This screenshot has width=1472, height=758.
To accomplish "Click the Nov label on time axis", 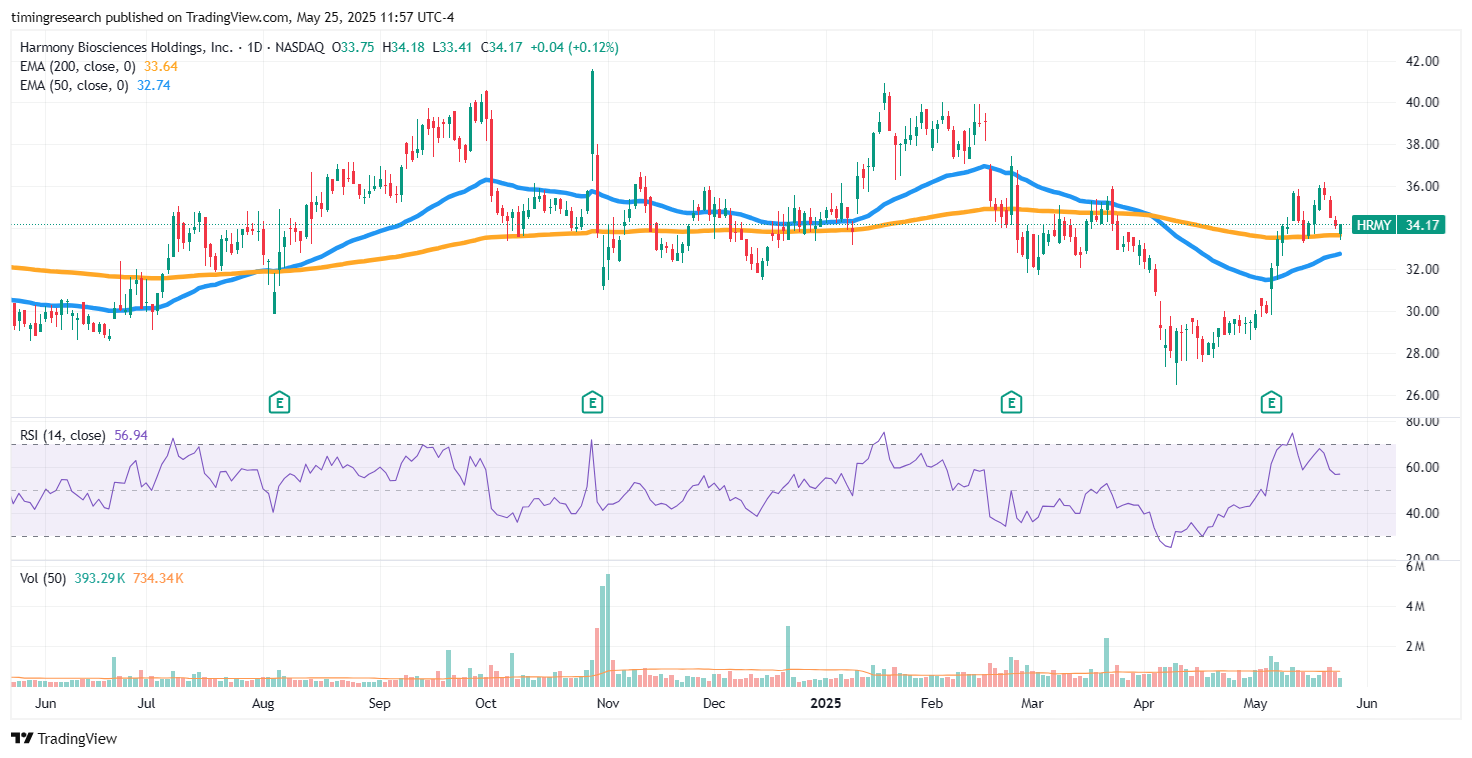I will click(607, 703).
